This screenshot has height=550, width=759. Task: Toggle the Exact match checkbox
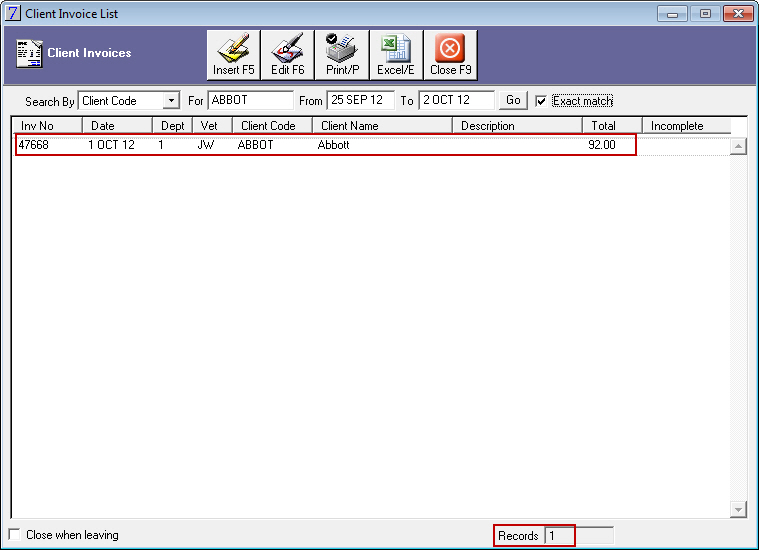(541, 101)
